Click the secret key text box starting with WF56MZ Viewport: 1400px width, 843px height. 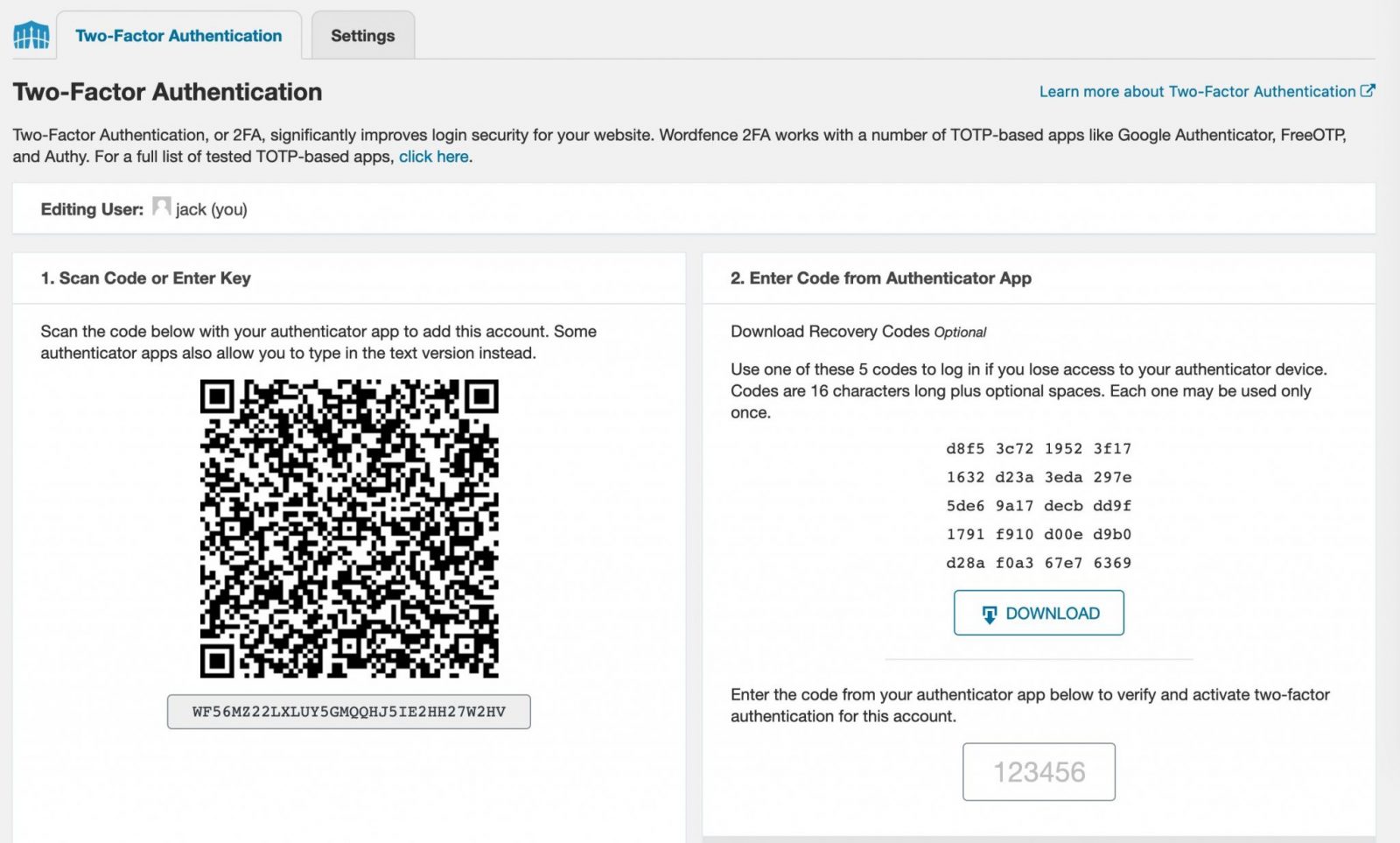[349, 712]
